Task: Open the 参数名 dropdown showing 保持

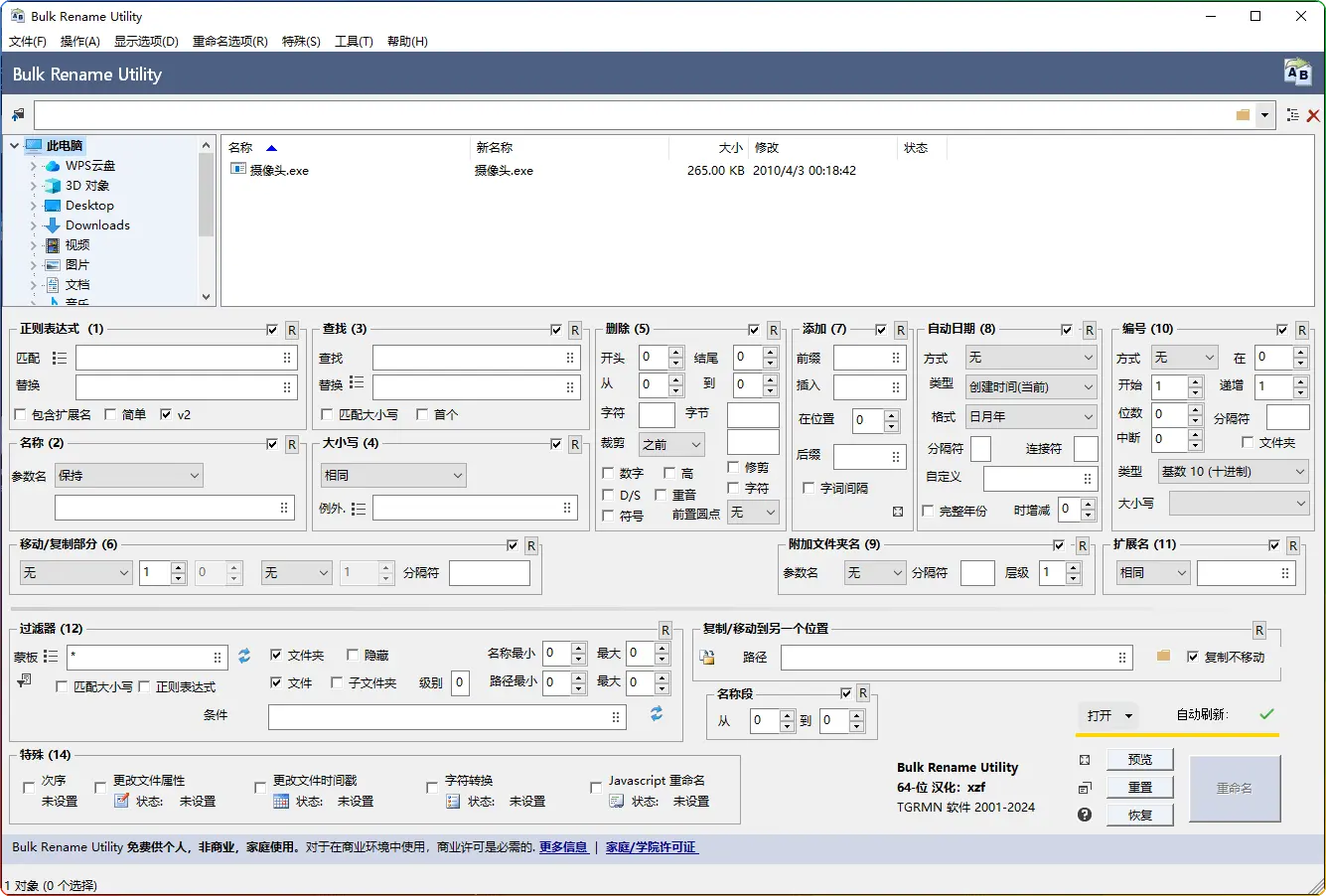Action: point(129,476)
